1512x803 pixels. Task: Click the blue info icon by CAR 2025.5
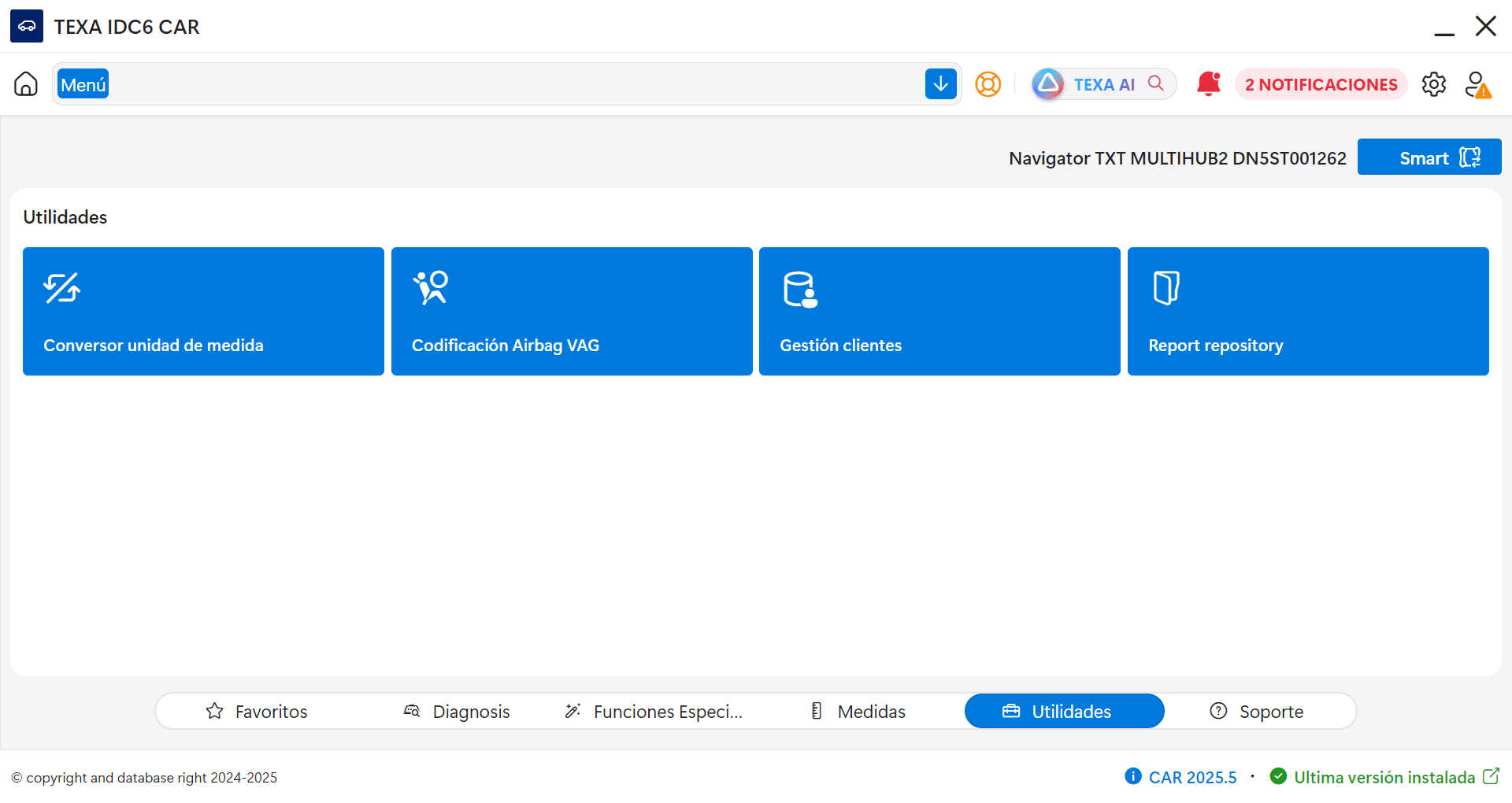(1133, 776)
